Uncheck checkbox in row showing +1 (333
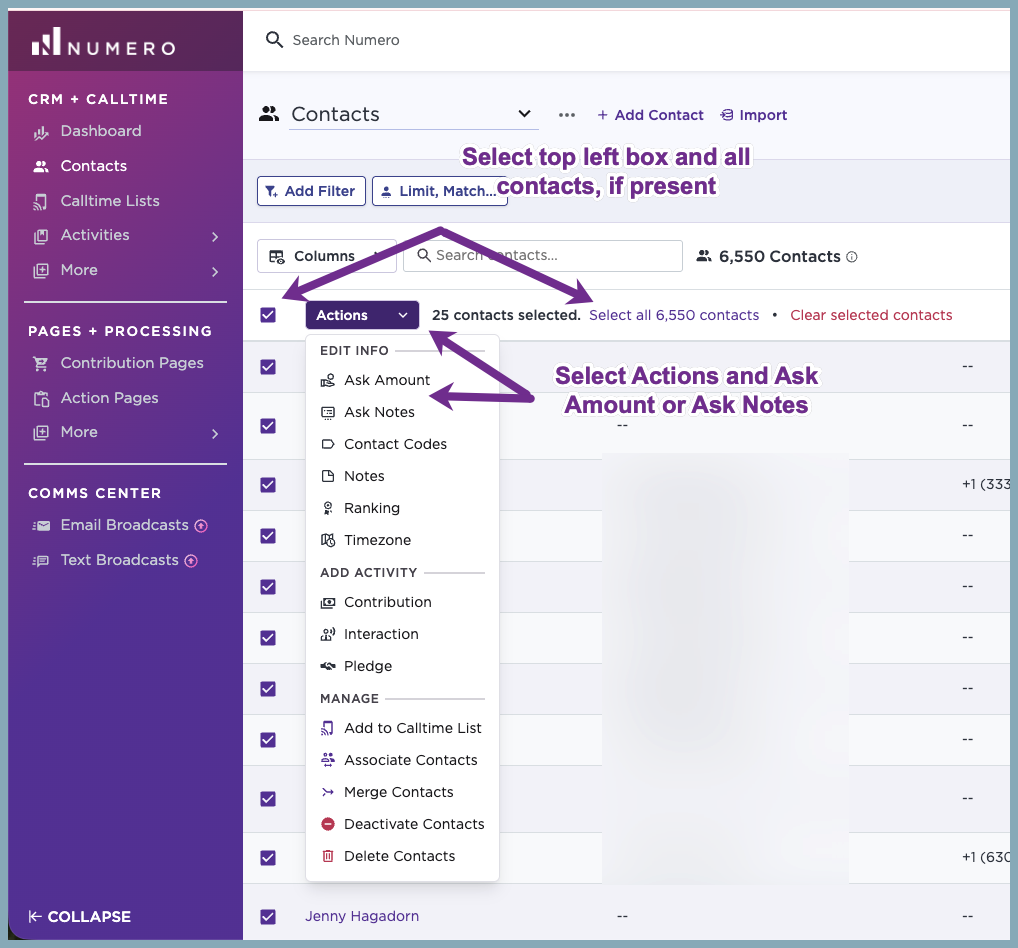 [x=268, y=485]
